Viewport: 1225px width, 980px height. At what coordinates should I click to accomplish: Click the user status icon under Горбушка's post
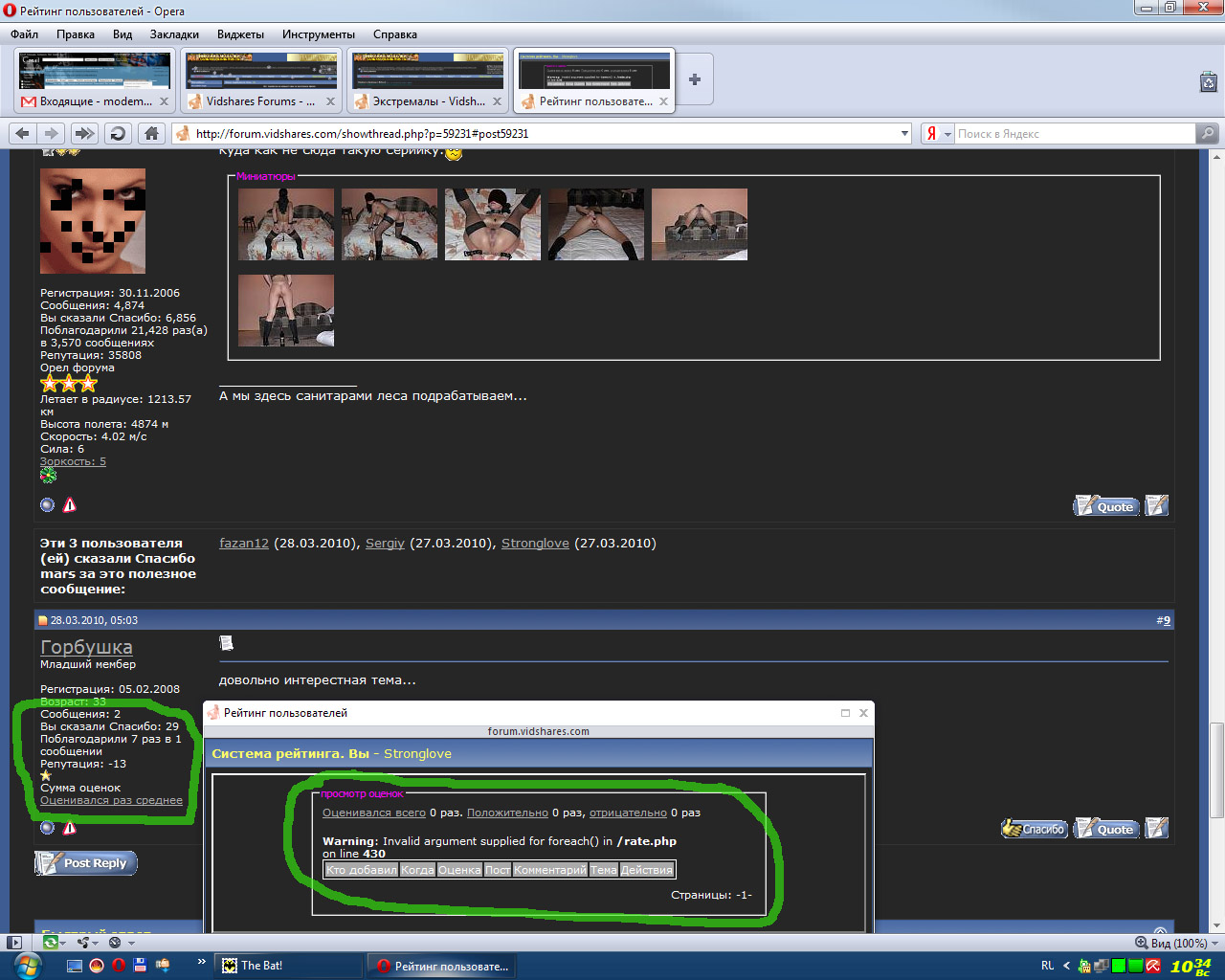click(x=47, y=828)
